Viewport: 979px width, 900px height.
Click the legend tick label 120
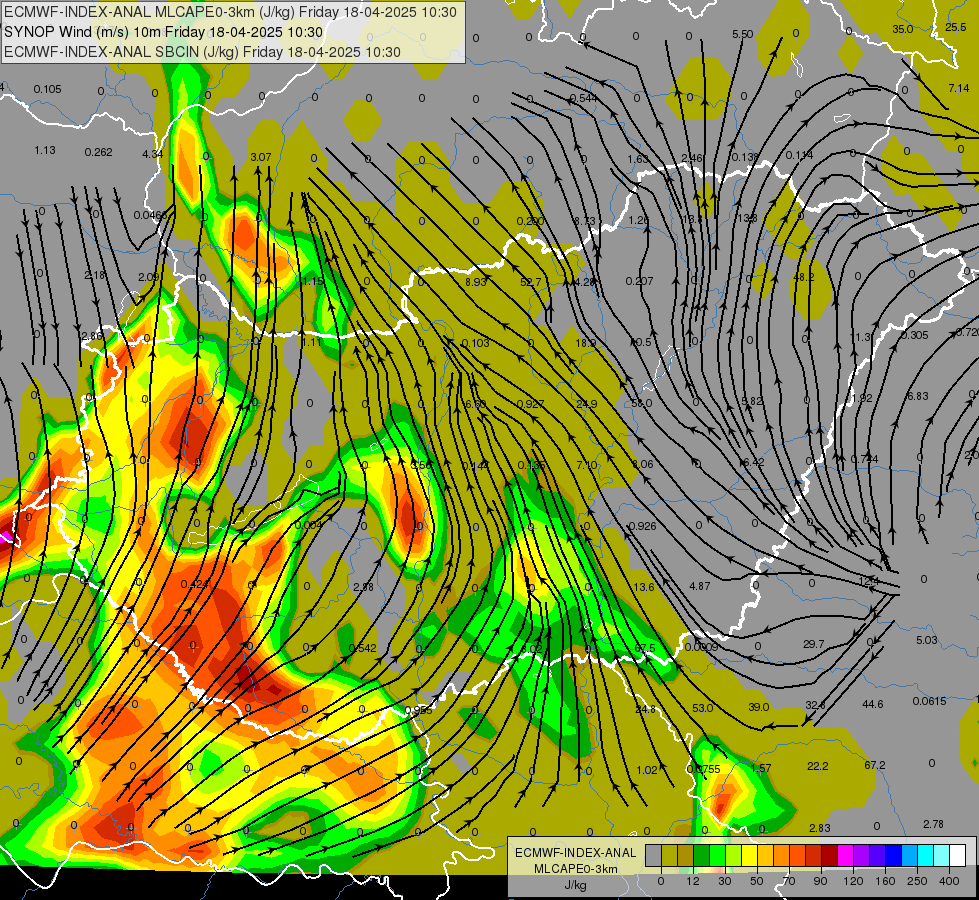[x=853, y=881]
